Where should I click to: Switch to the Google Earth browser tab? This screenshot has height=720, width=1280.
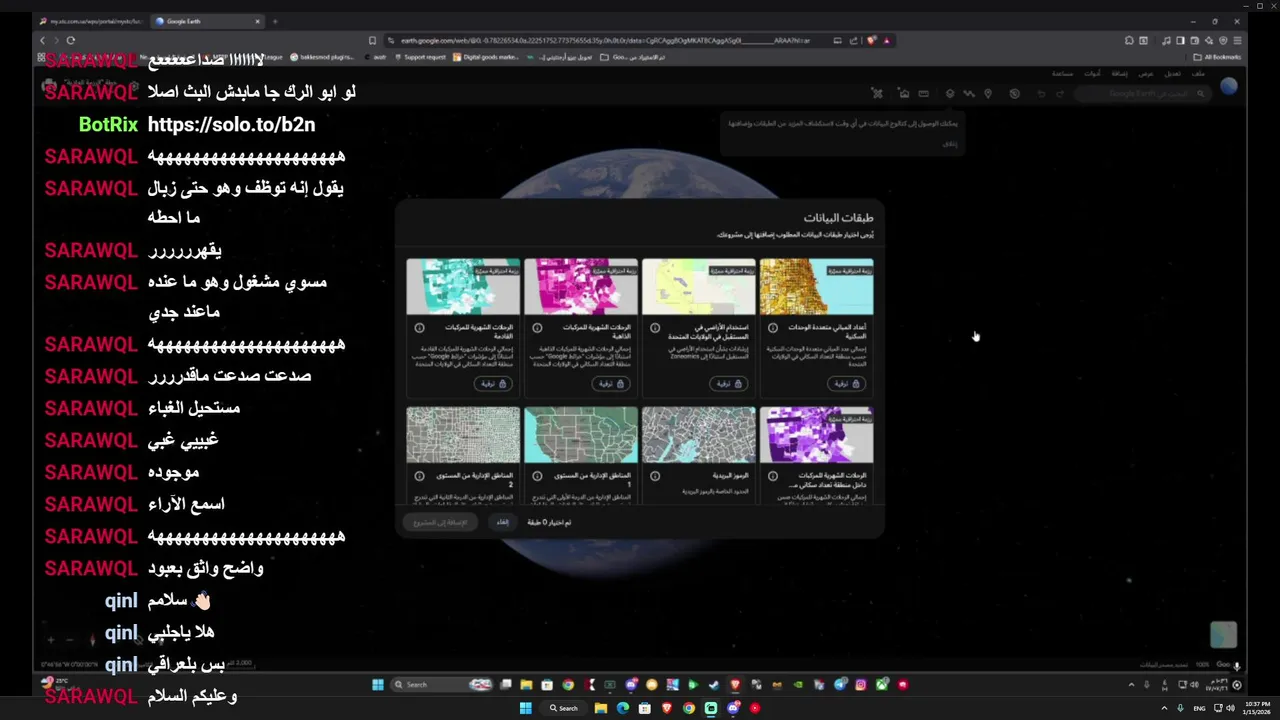pyautogui.click(x=208, y=21)
